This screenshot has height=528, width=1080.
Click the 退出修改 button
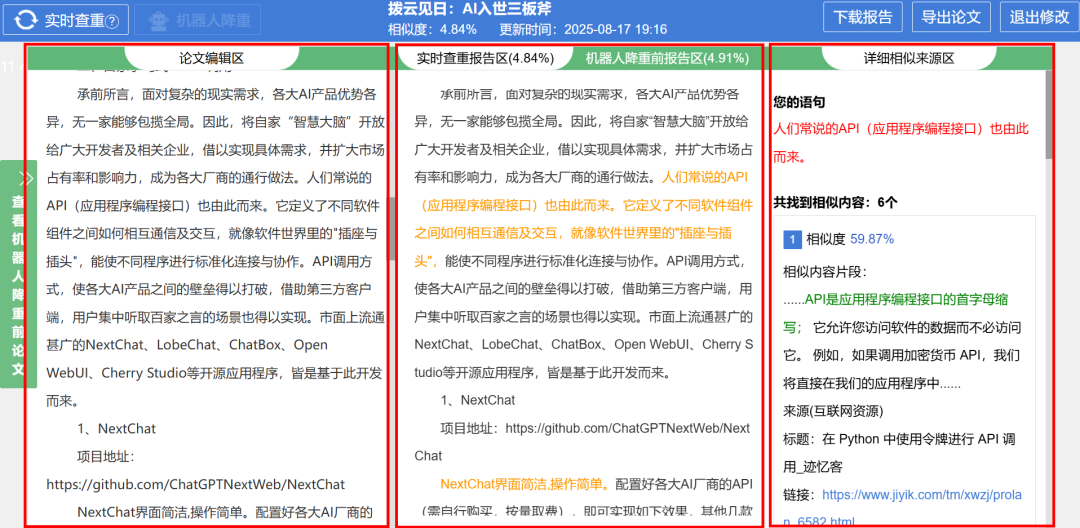point(1039,17)
